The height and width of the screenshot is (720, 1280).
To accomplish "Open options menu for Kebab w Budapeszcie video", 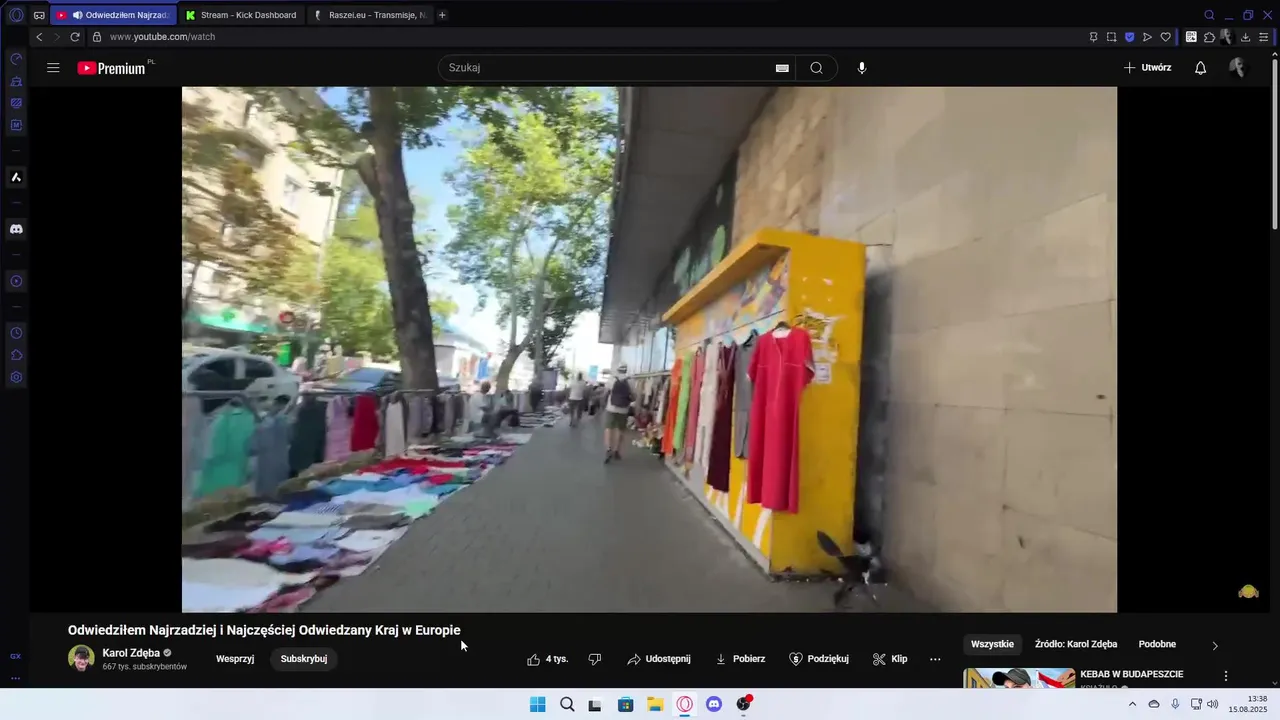I will pos(1226,676).
